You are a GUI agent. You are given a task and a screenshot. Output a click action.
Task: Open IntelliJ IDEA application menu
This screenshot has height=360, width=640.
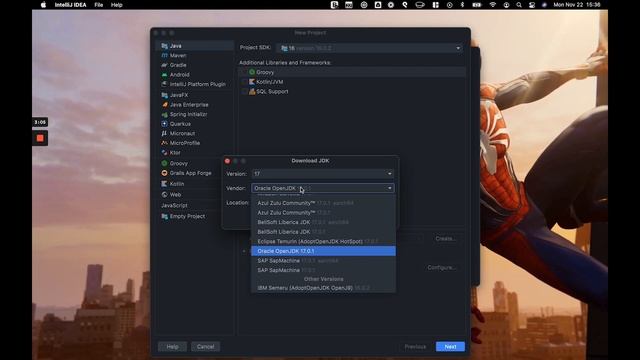(x=71, y=5)
